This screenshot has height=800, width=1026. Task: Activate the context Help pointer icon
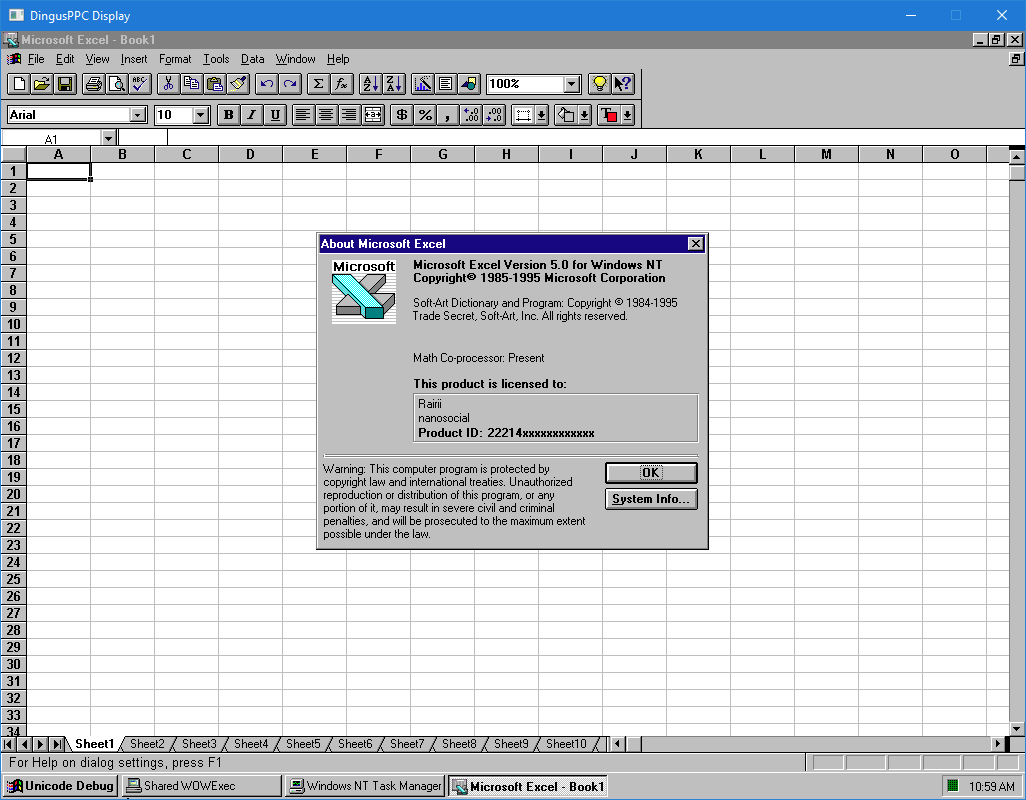622,84
